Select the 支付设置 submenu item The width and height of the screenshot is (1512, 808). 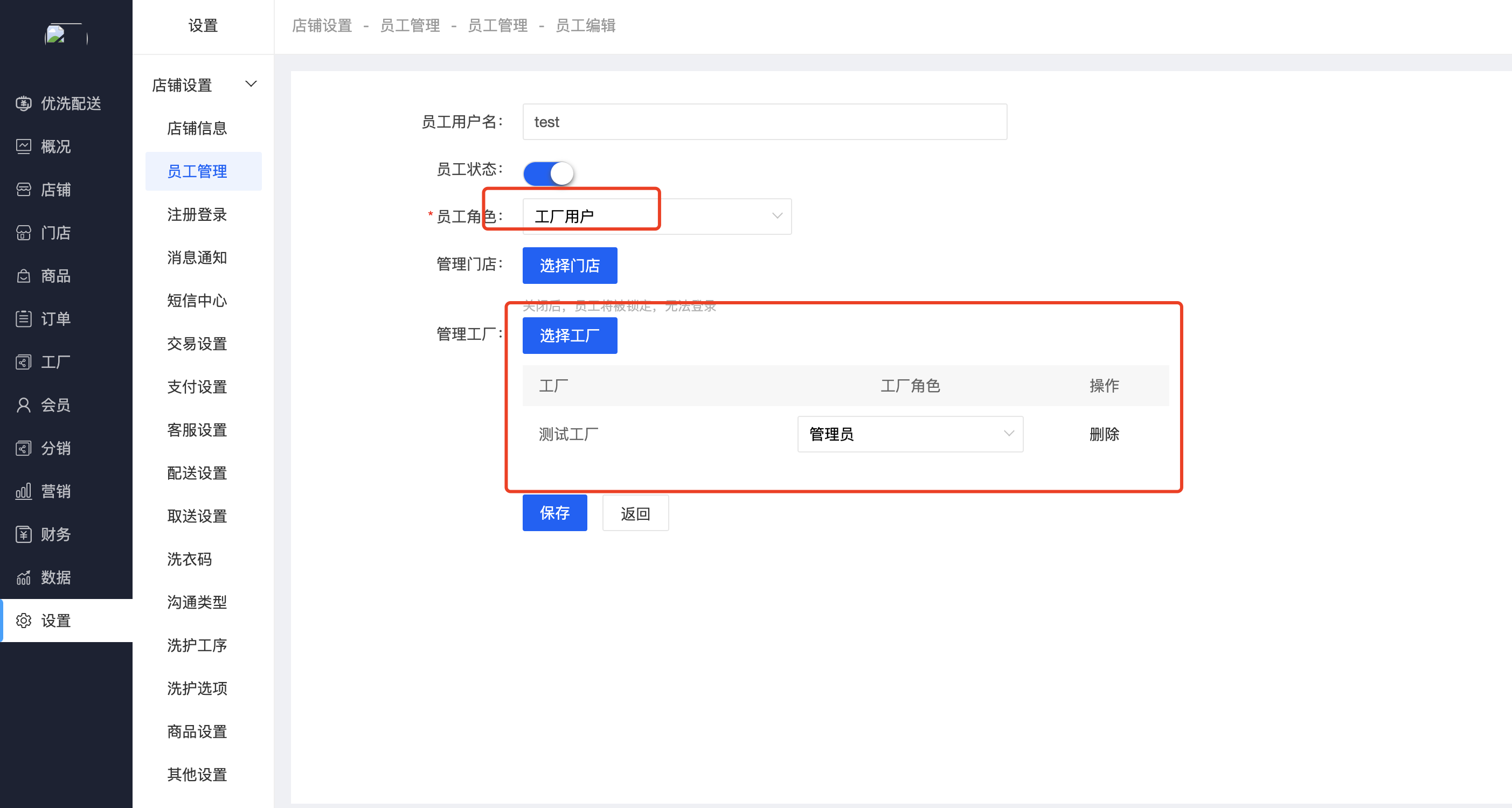click(197, 387)
